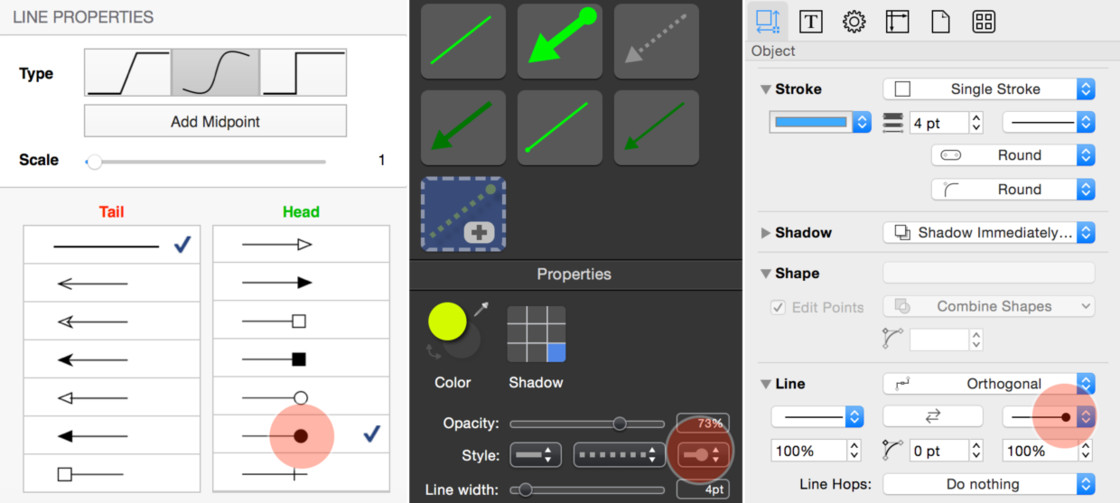The height and width of the screenshot is (503, 1120).
Task: Select the S-curve line type icon
Action: 215,73
